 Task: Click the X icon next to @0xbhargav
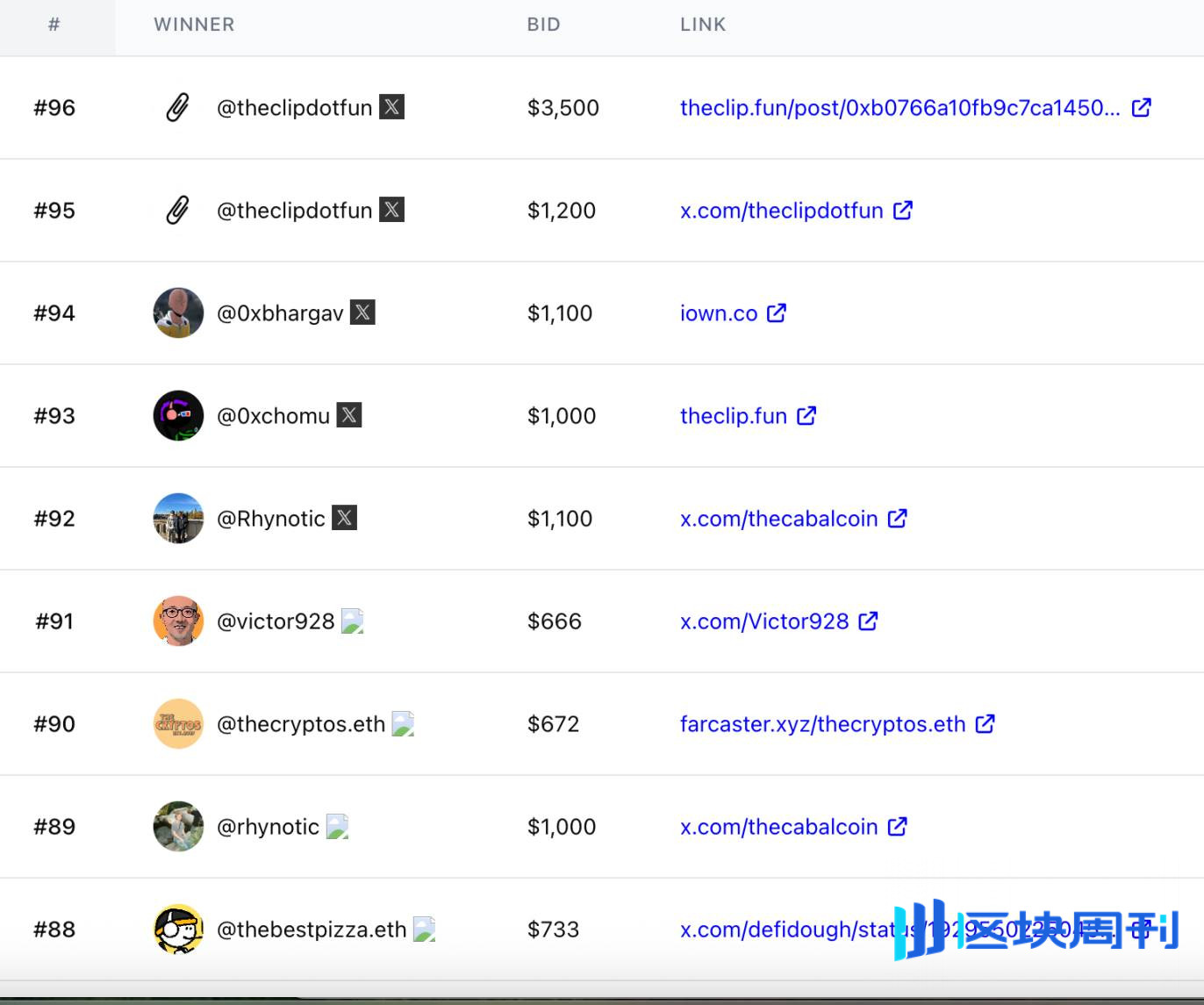[x=362, y=312]
